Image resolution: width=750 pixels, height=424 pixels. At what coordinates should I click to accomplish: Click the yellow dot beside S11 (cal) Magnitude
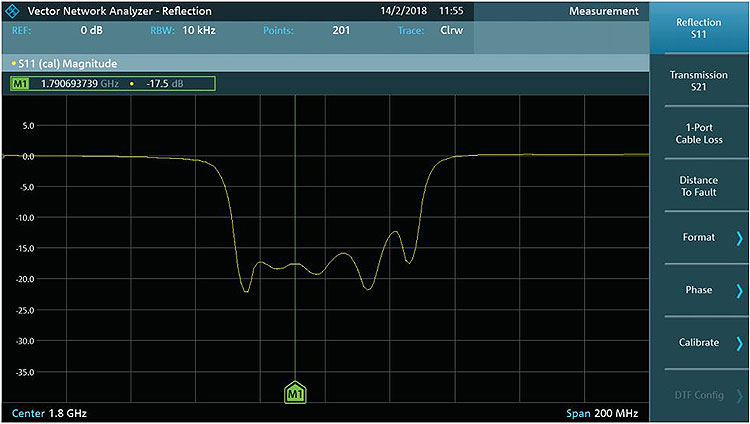tap(14, 63)
